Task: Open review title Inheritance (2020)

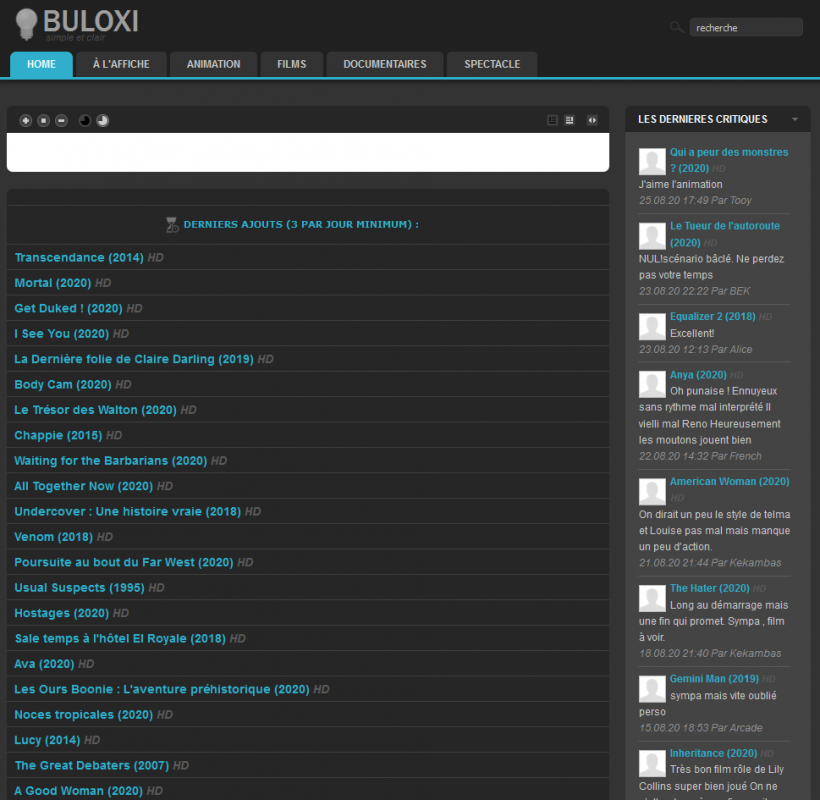Action: (x=713, y=753)
